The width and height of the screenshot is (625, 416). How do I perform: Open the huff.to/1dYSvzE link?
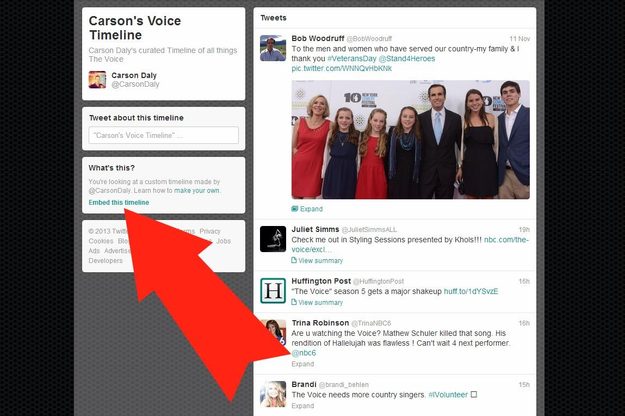click(x=471, y=291)
